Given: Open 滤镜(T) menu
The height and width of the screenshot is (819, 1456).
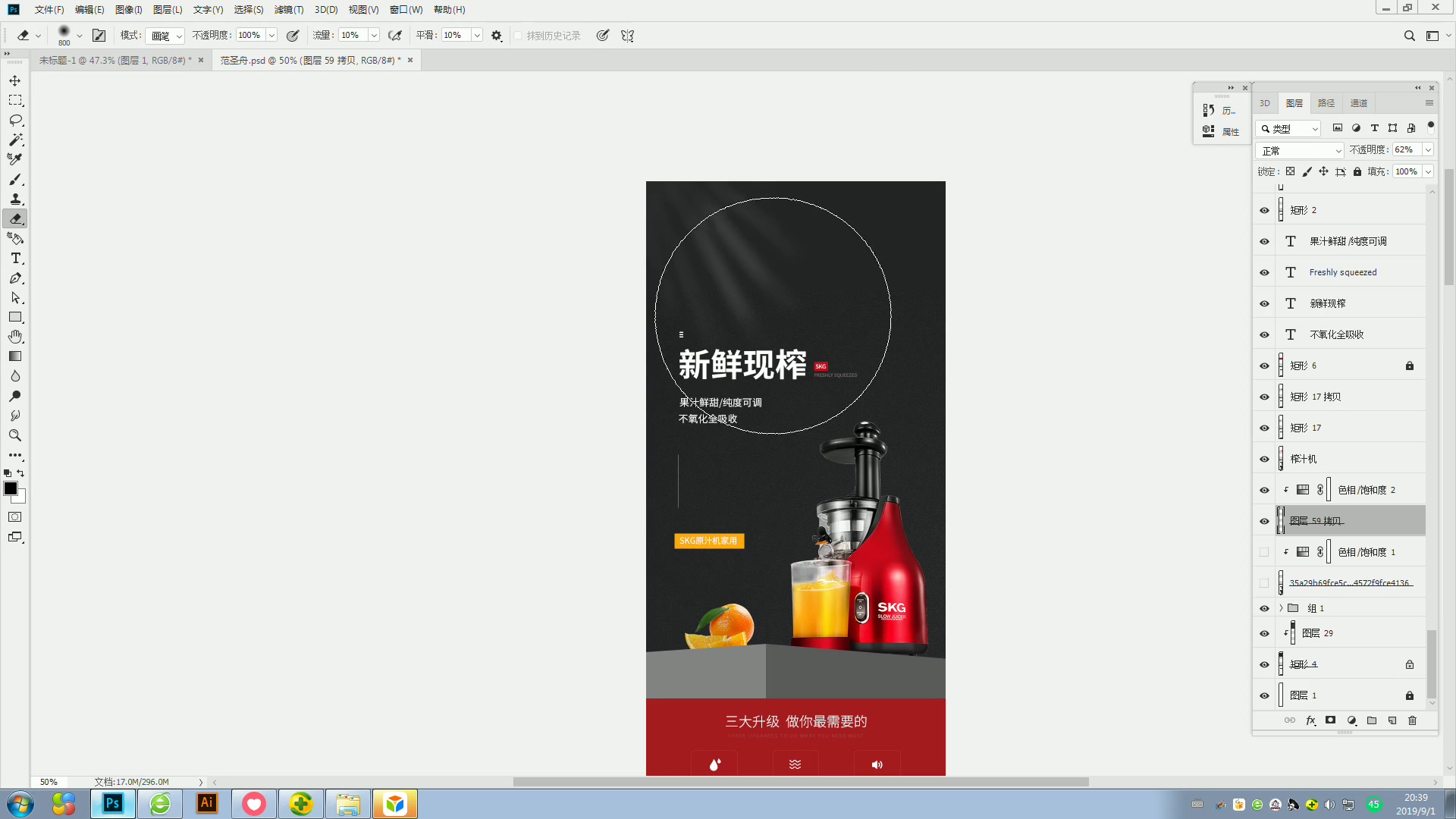Looking at the screenshot, I should pos(289,10).
